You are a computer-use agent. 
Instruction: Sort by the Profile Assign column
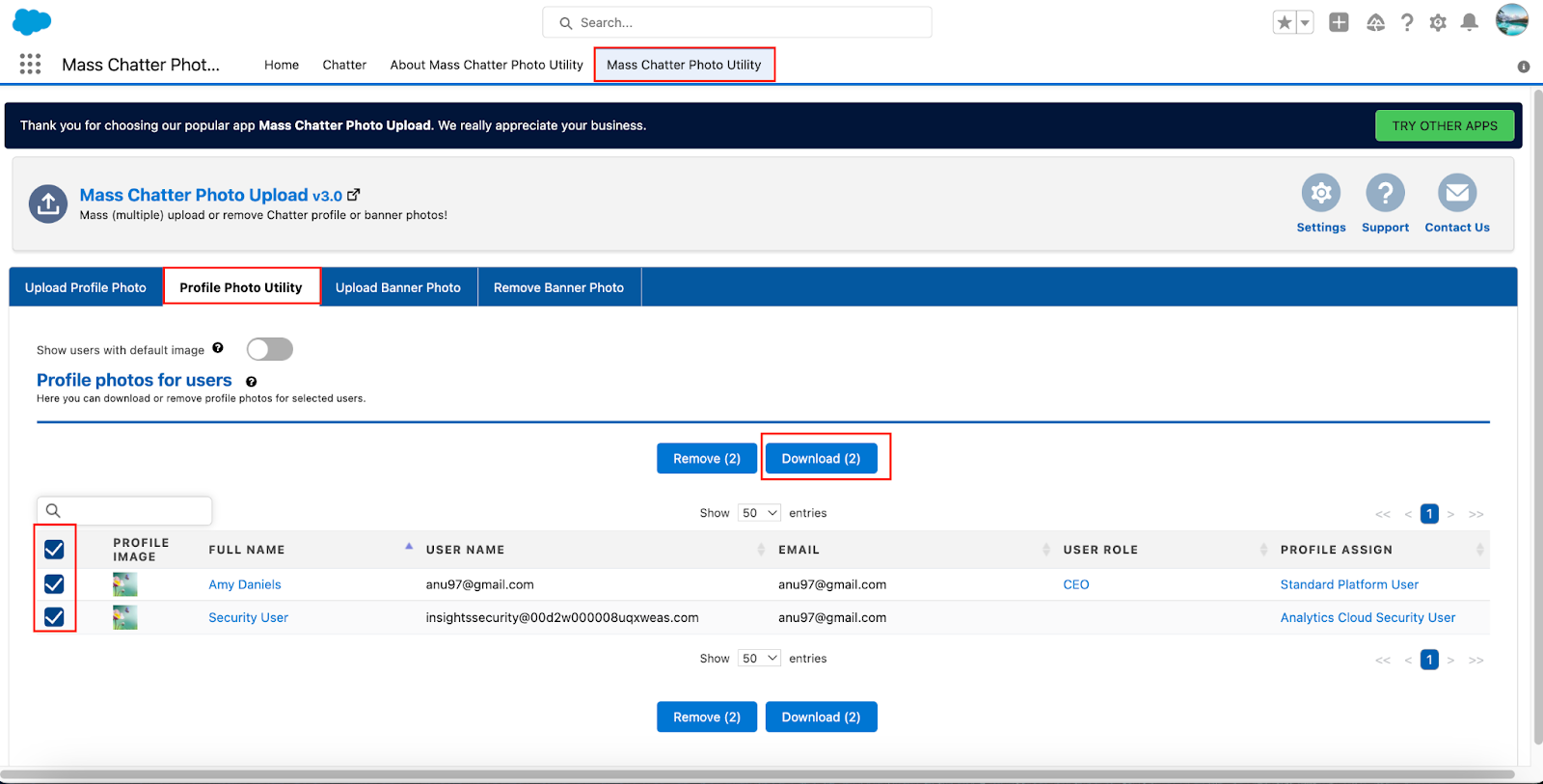1479,550
